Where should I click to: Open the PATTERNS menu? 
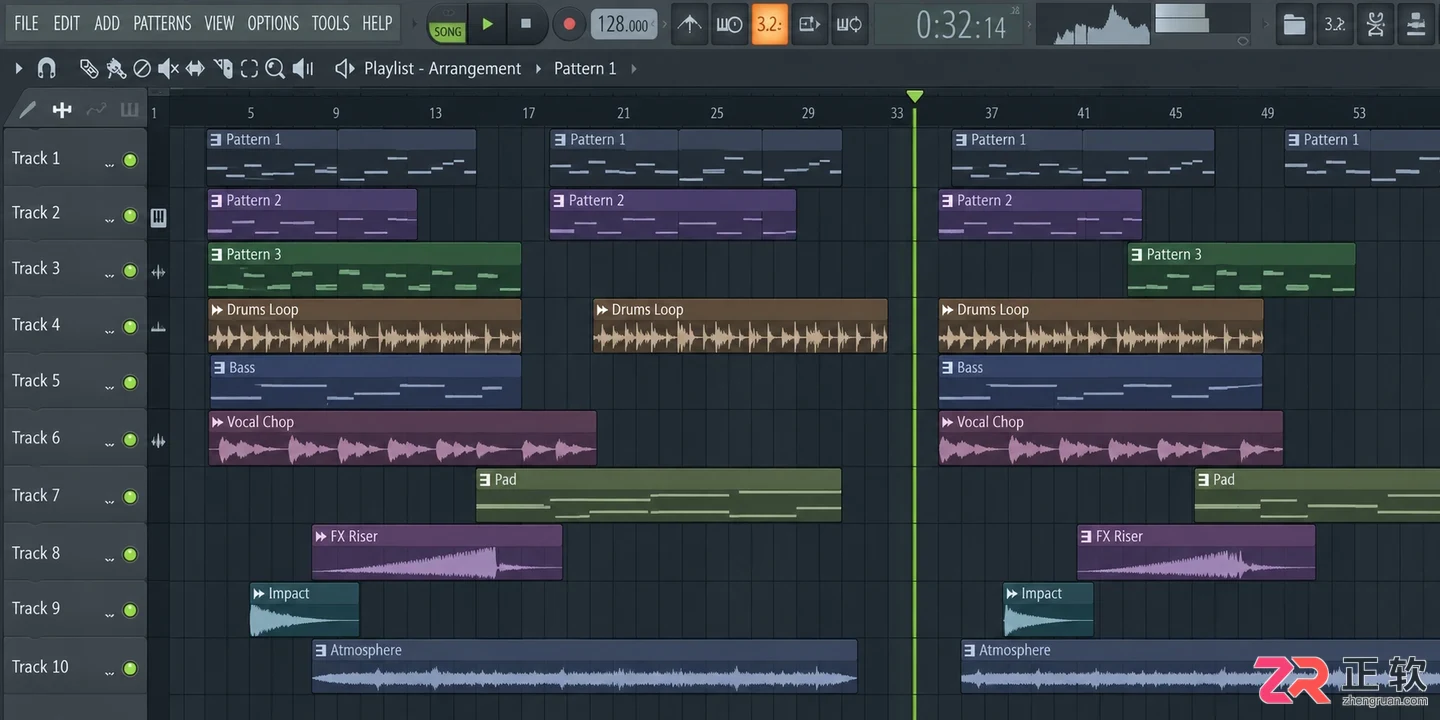click(162, 23)
